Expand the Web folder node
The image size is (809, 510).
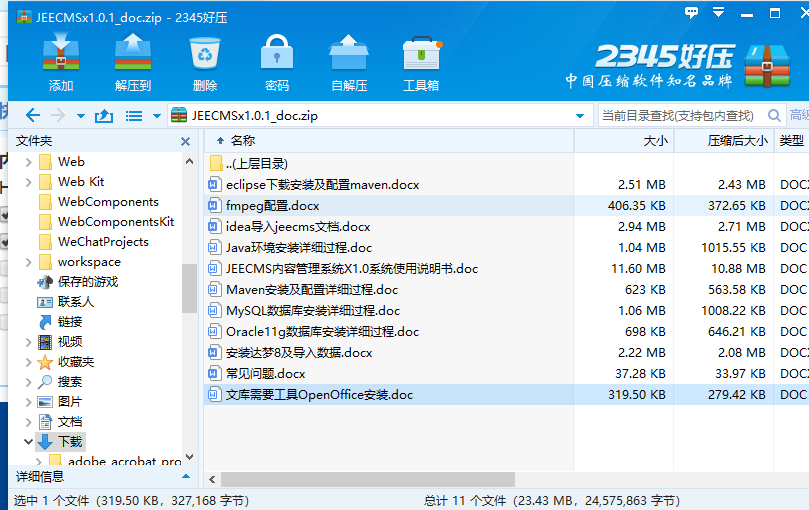tap(29, 162)
